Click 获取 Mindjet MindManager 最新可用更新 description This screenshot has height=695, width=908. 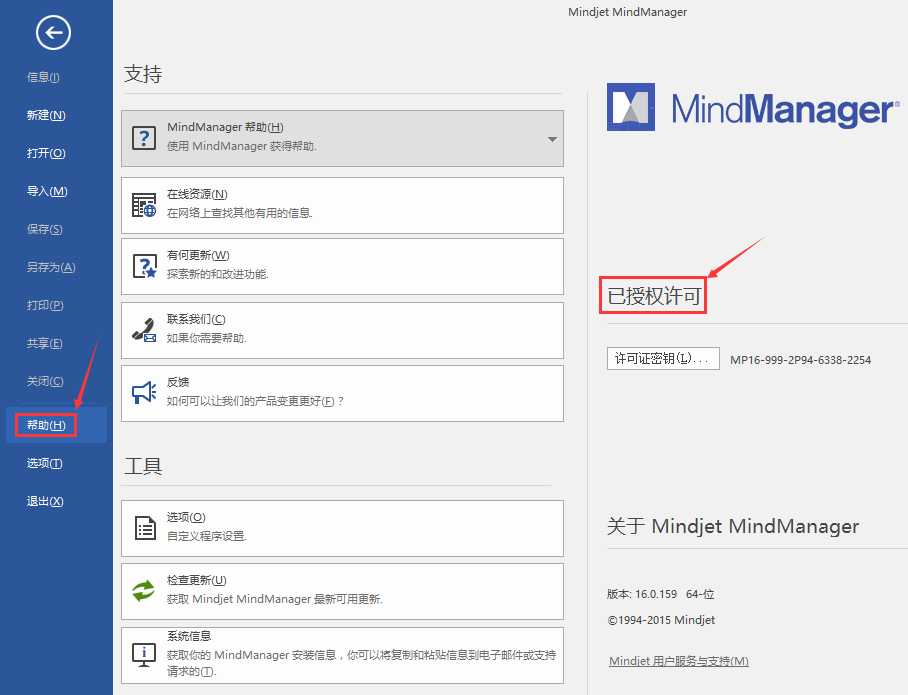[275, 599]
